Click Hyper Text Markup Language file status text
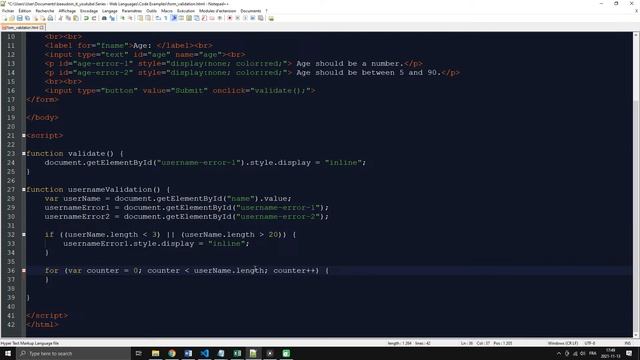 click(30, 343)
